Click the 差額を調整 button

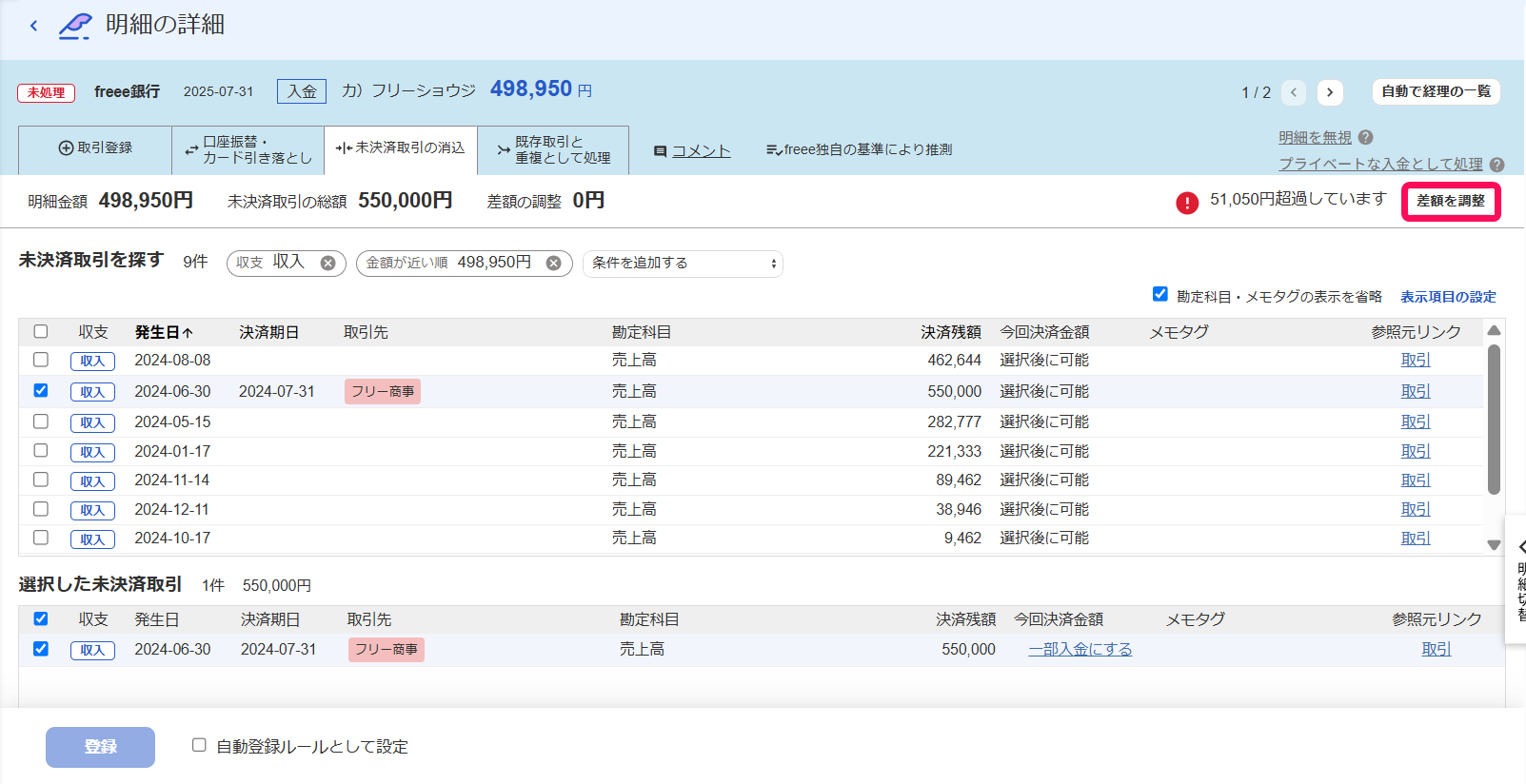click(1451, 202)
